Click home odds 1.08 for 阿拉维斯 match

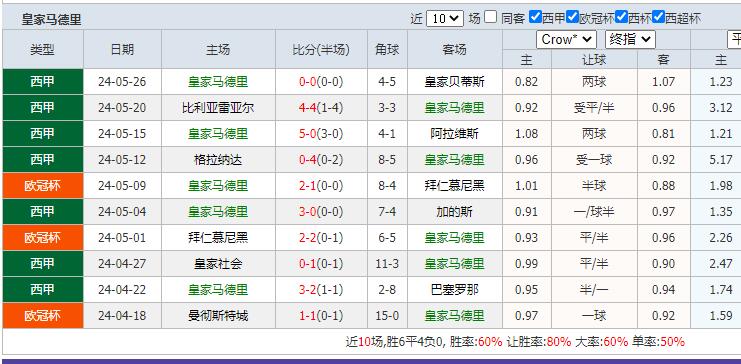tap(526, 134)
